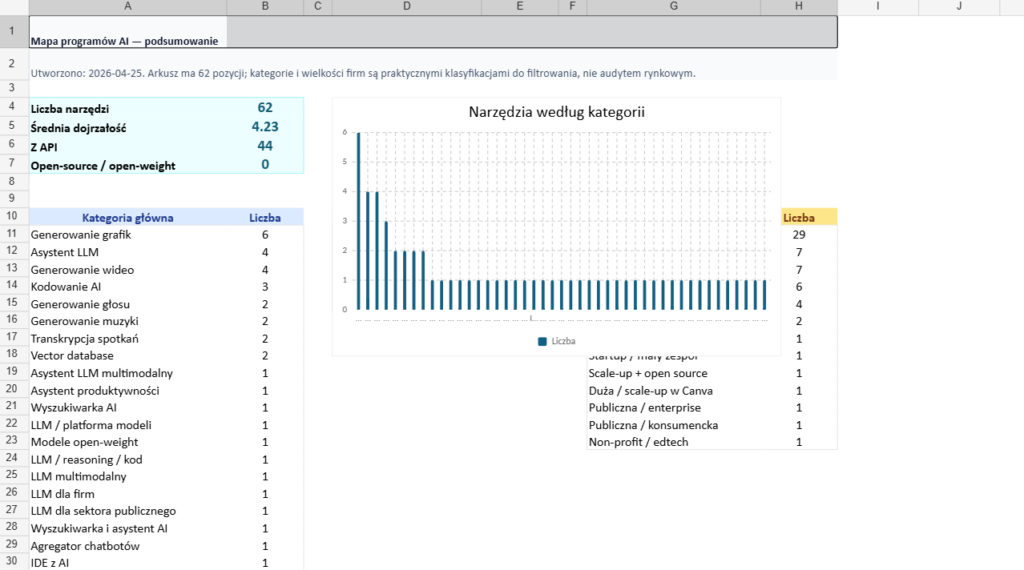The width and height of the screenshot is (1024, 570).
Task: Click the title cell Mapa programów AI
Action: click(x=128, y=41)
